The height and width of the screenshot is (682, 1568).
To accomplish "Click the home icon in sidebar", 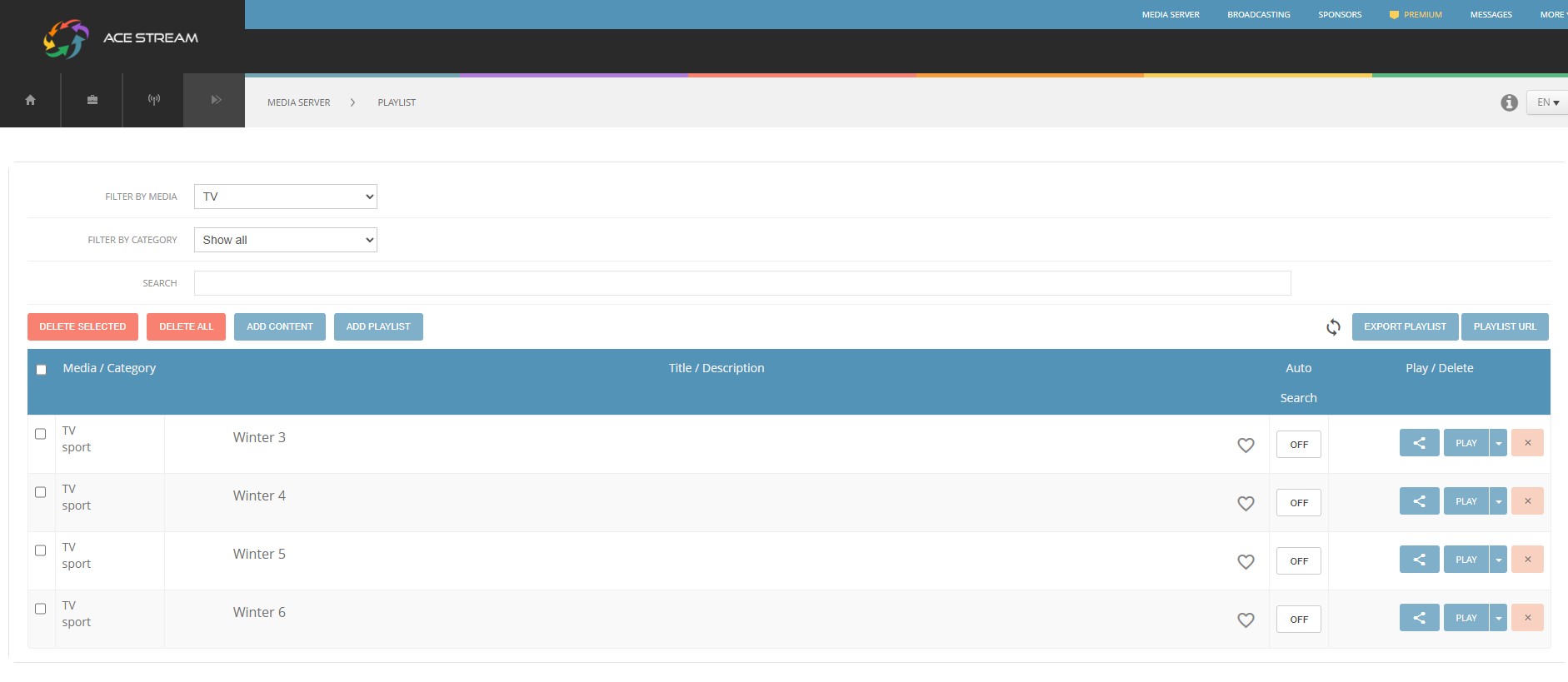I will 30,100.
